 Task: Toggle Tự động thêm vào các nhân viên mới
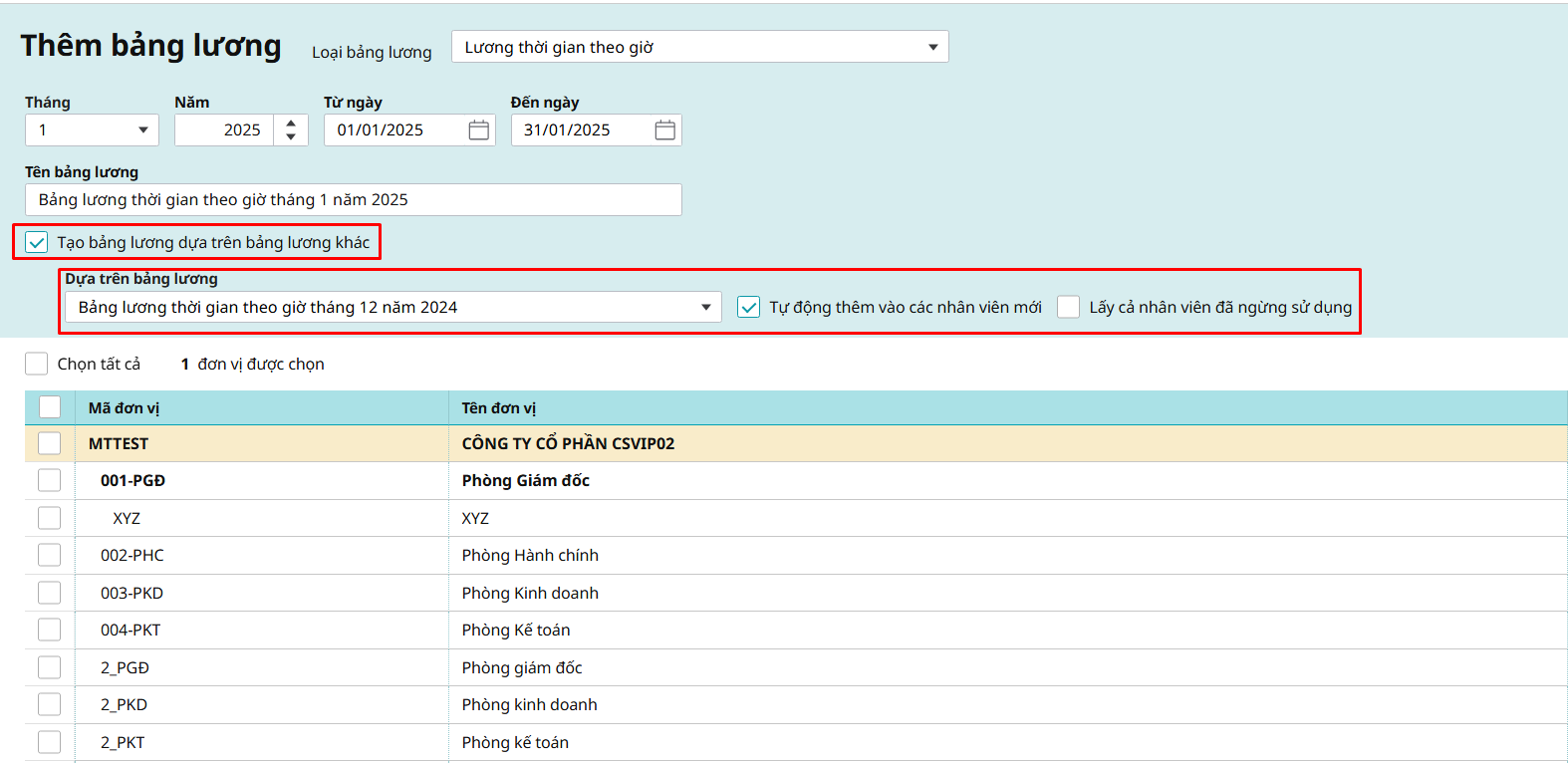[x=748, y=307]
